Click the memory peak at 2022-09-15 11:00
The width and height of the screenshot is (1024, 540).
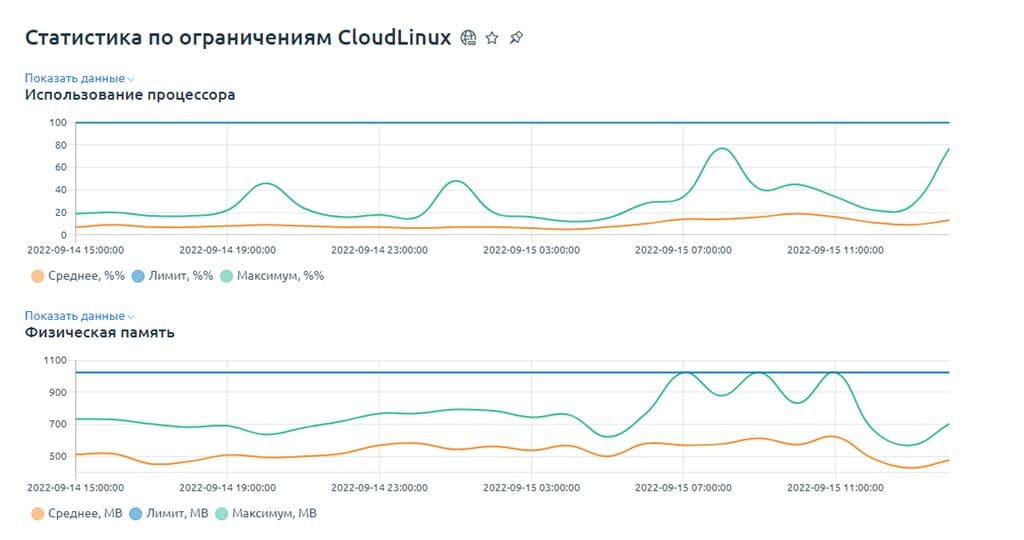click(x=834, y=373)
